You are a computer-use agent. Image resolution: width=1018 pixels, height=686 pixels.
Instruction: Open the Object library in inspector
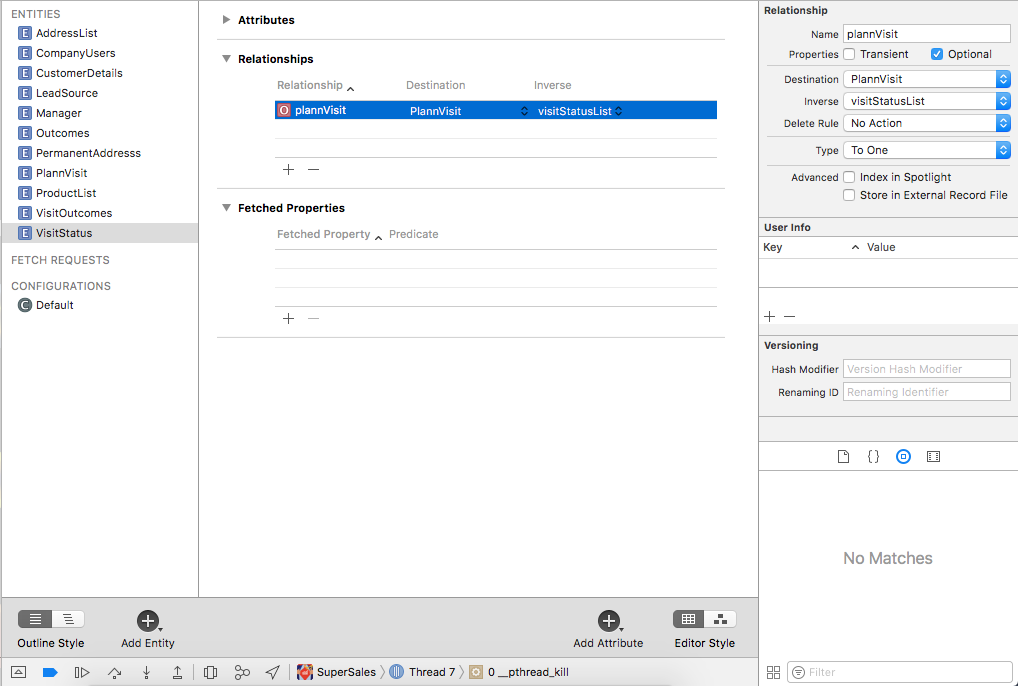point(903,456)
